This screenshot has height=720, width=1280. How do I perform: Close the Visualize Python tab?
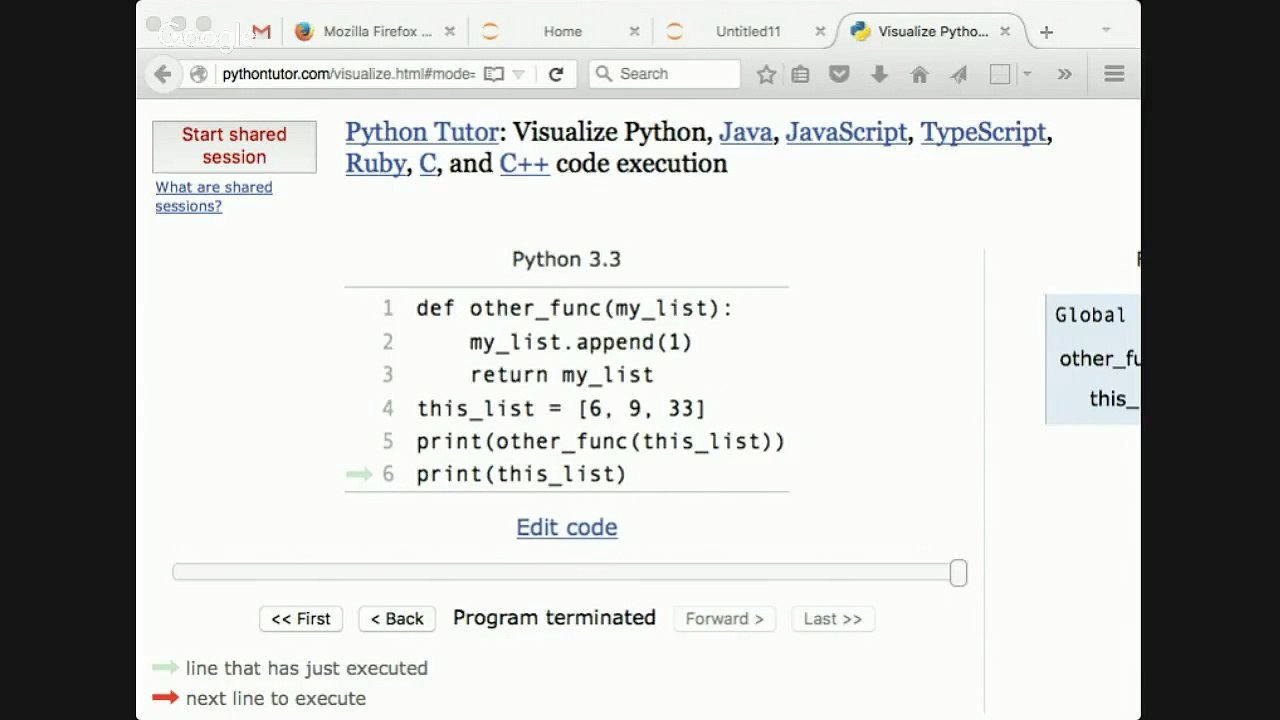(x=1005, y=32)
